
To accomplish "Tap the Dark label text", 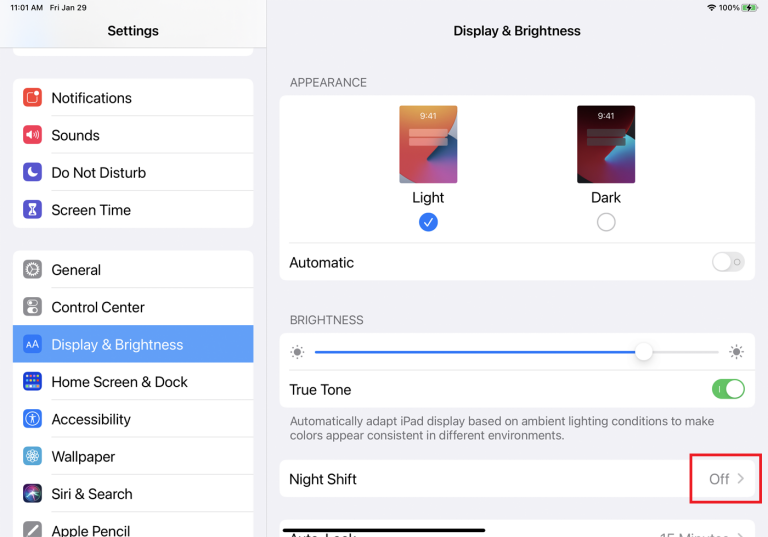I will (606, 197).
